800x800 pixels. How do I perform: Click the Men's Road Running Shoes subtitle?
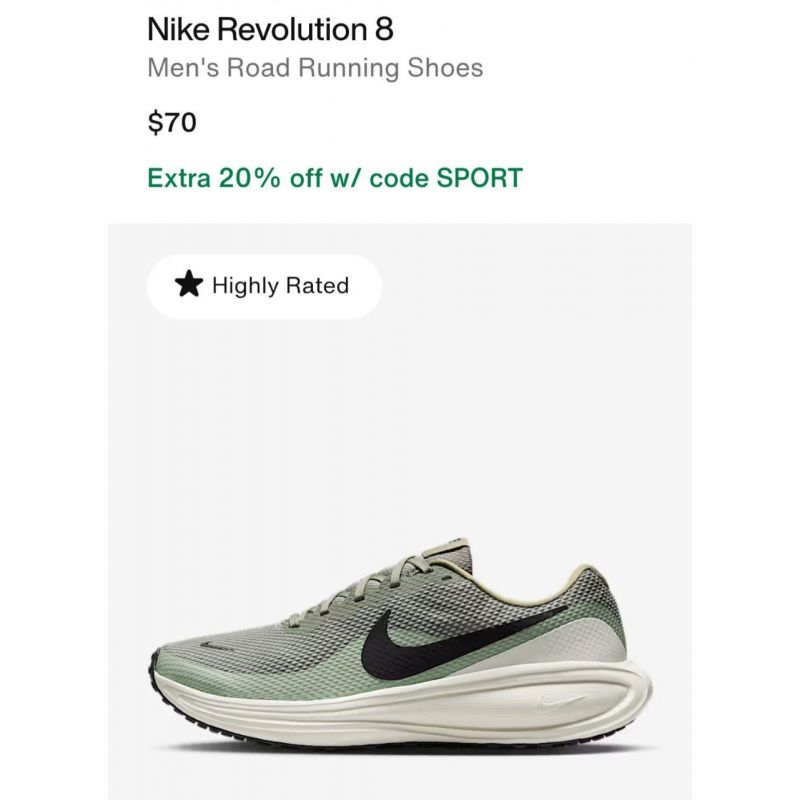(315, 68)
